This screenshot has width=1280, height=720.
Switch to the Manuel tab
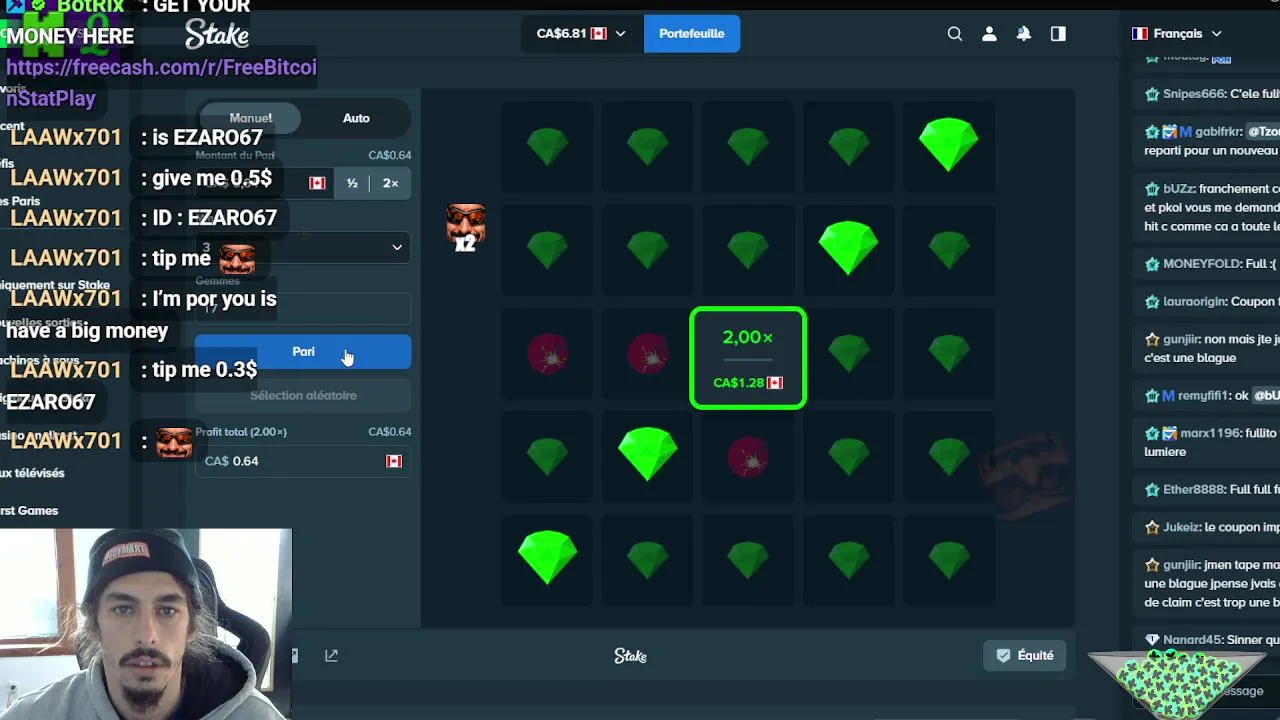tap(250, 118)
